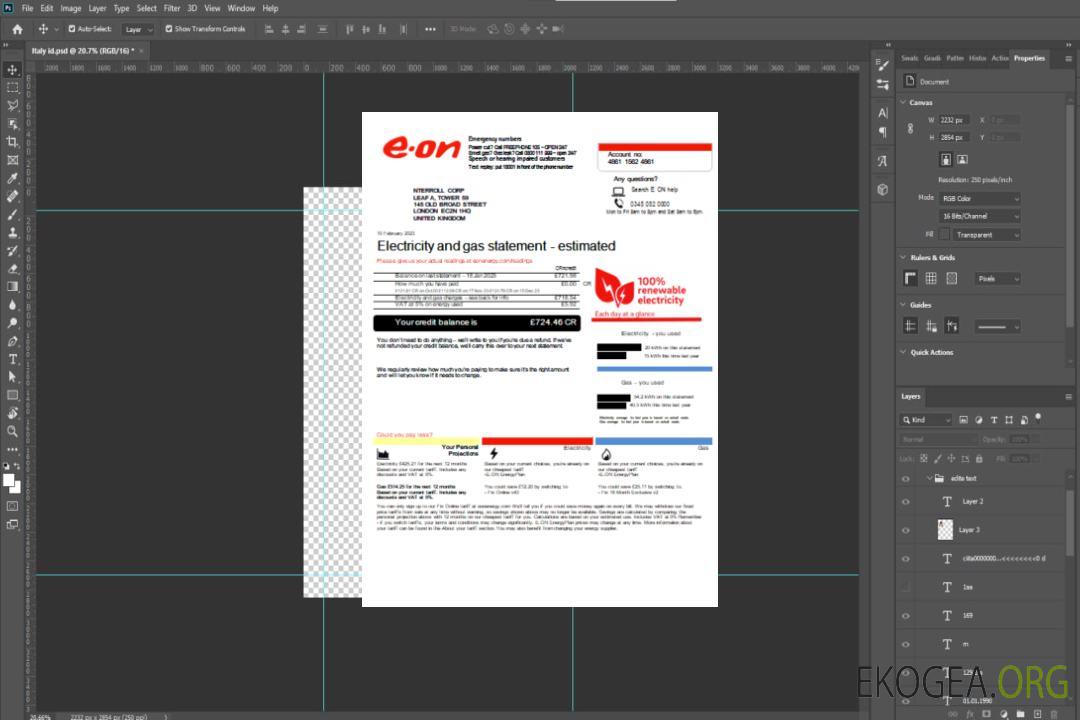
Task: Uncheck Show Transform Controls
Action: (168, 29)
